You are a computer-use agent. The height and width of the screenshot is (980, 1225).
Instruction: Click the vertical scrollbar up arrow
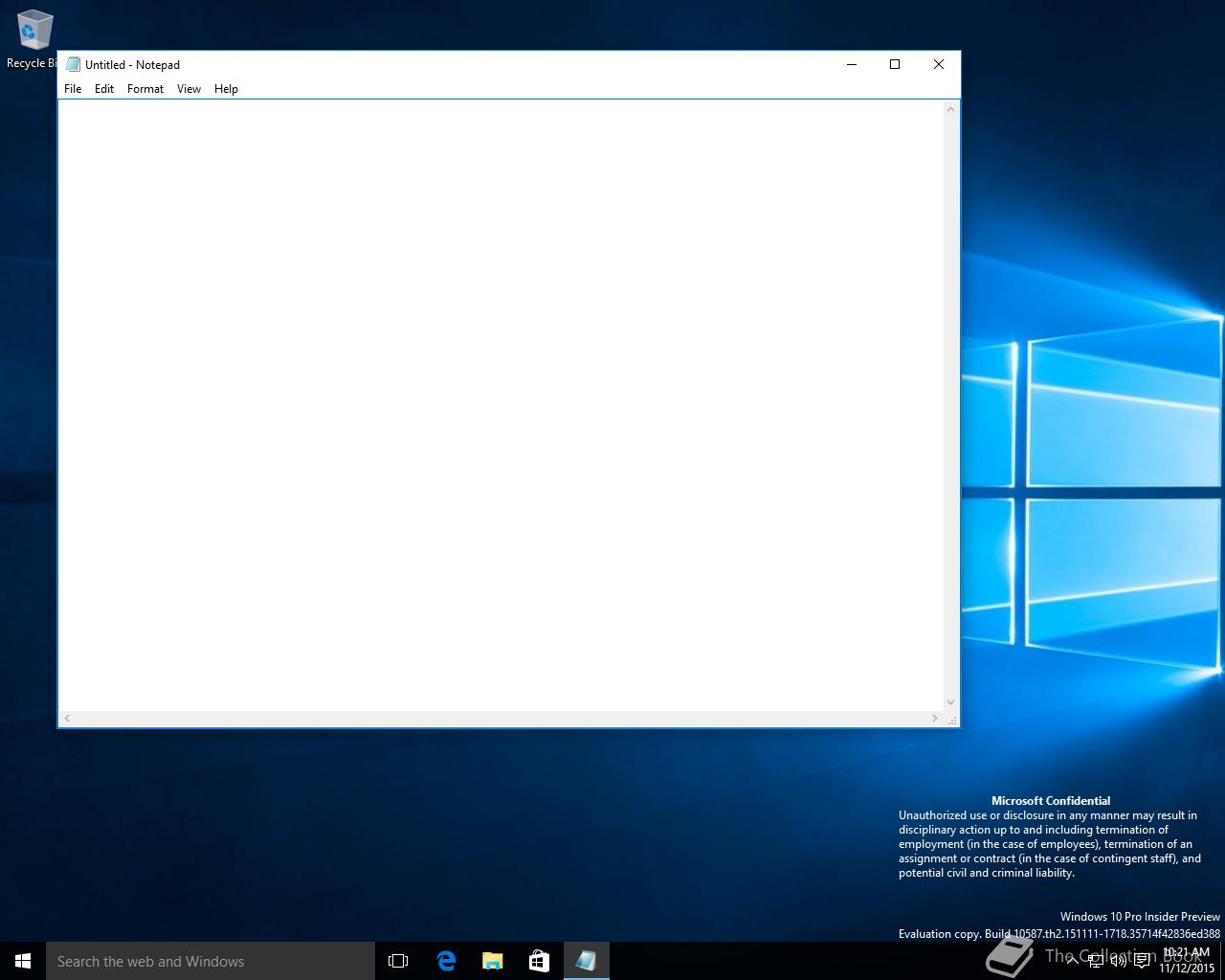click(950, 109)
